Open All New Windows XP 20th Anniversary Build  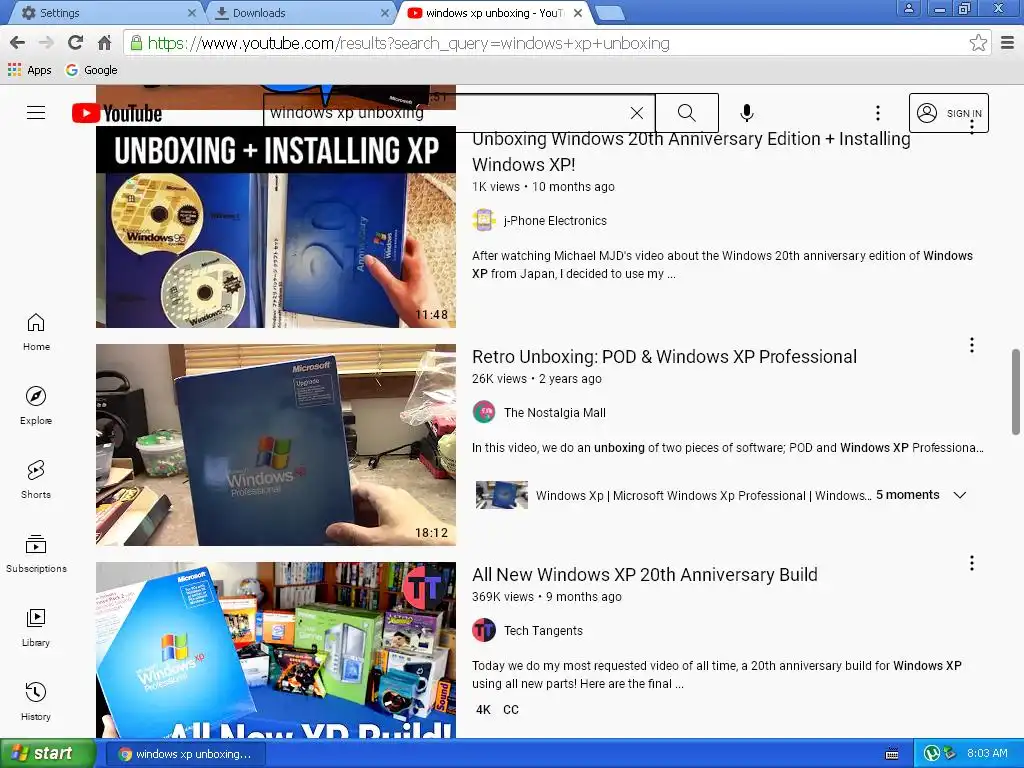pyautogui.click(x=645, y=575)
